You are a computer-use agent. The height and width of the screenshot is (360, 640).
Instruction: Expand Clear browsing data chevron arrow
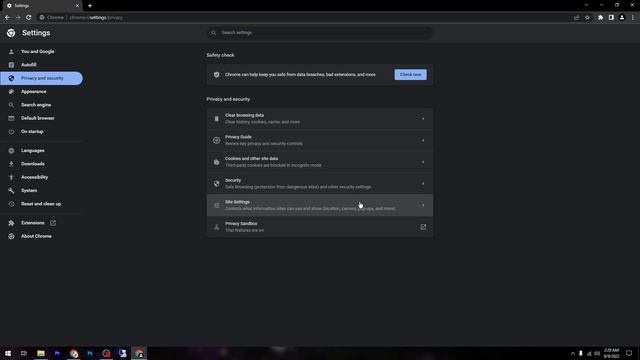point(423,119)
